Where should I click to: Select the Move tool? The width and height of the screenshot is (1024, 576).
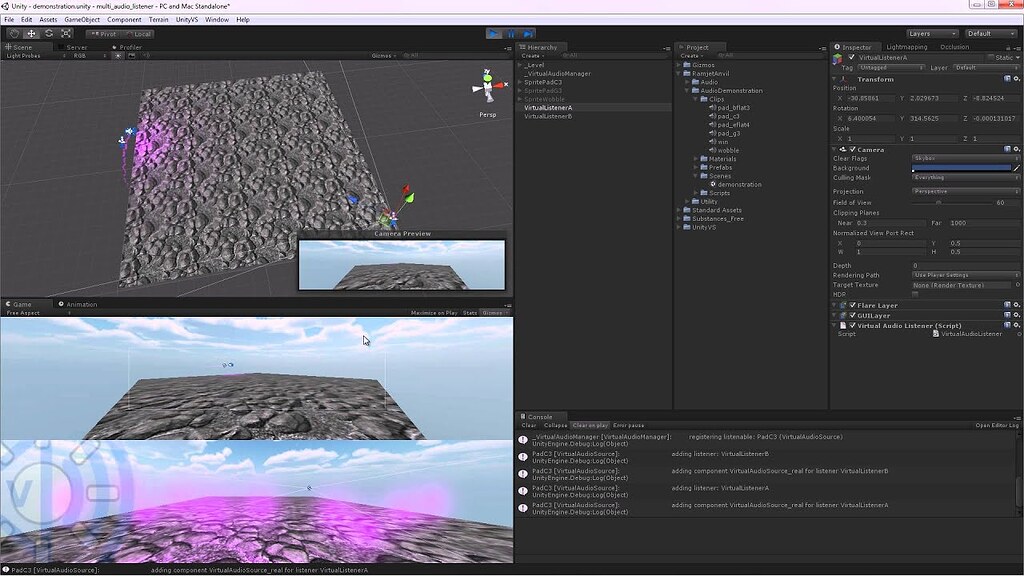pyautogui.click(x=32, y=33)
